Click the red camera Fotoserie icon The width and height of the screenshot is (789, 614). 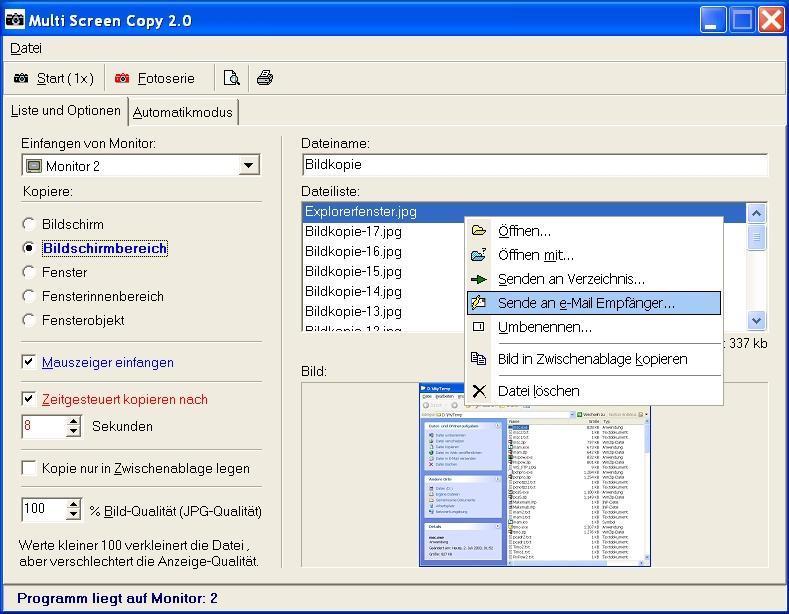coord(122,78)
